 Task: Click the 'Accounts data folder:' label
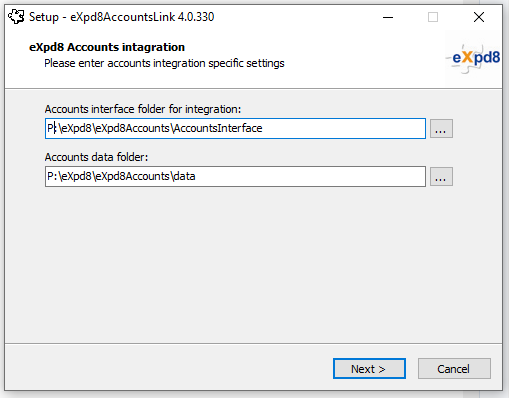click(x=96, y=157)
